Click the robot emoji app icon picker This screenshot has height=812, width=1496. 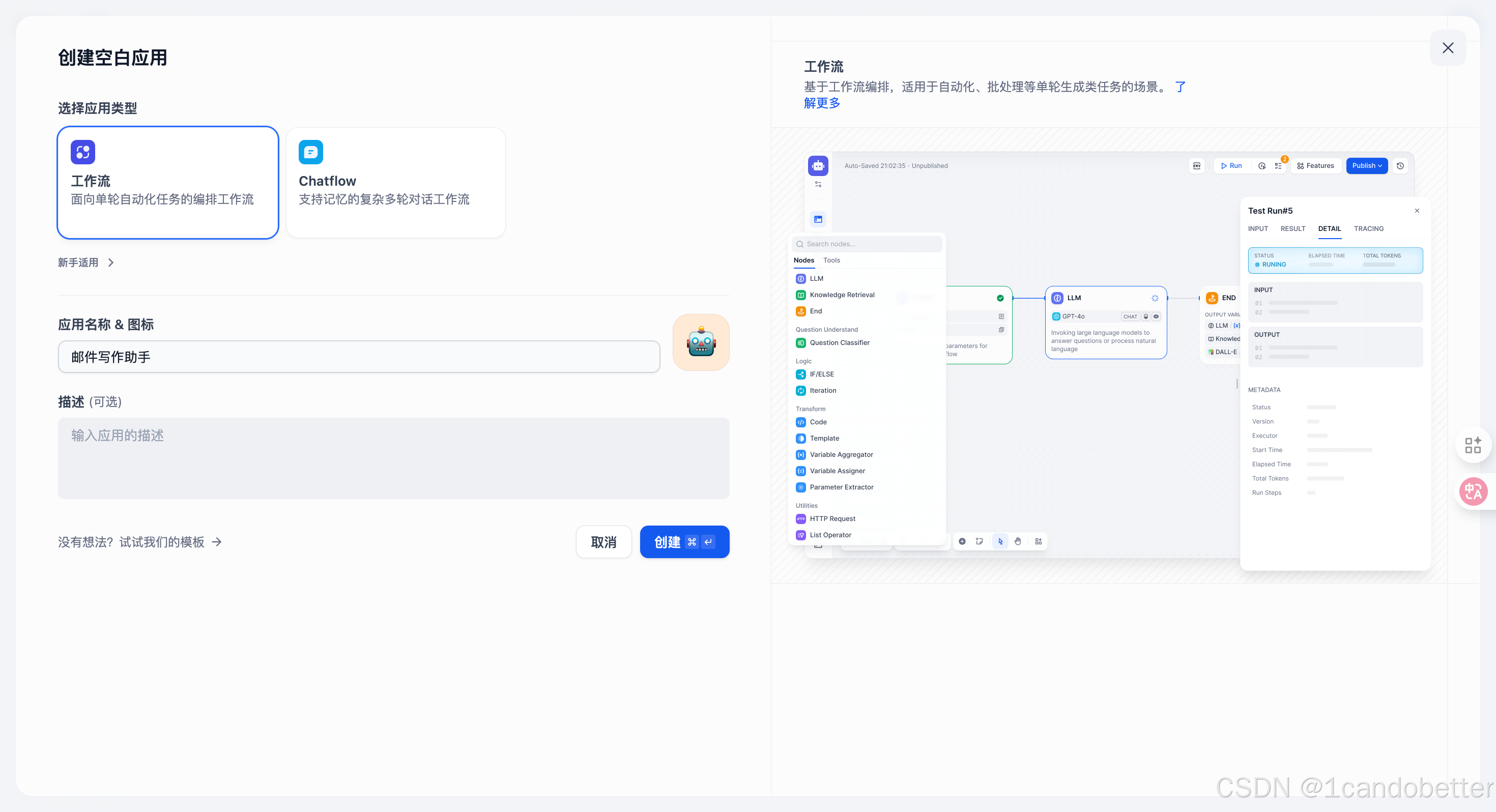(701, 342)
